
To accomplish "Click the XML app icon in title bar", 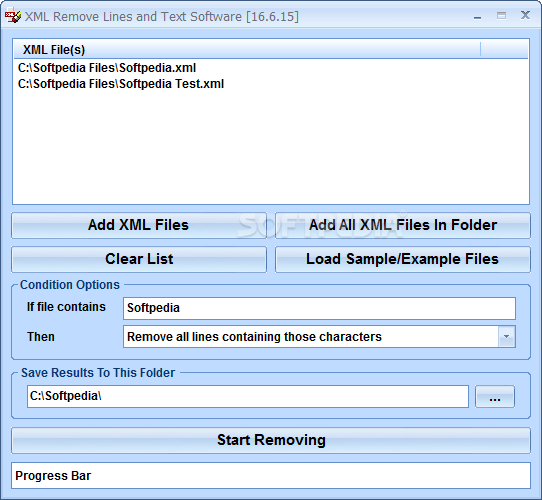I will [12, 16].
